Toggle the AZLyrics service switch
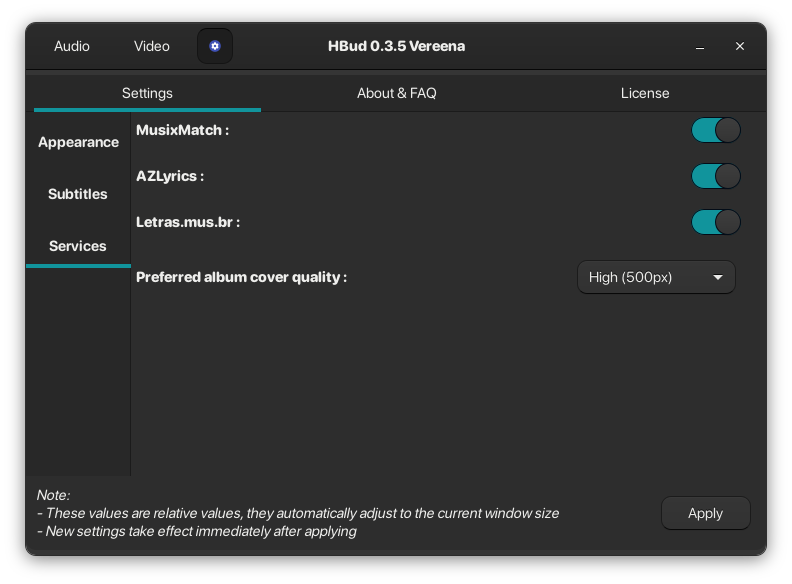The height and width of the screenshot is (584, 792). coord(716,176)
